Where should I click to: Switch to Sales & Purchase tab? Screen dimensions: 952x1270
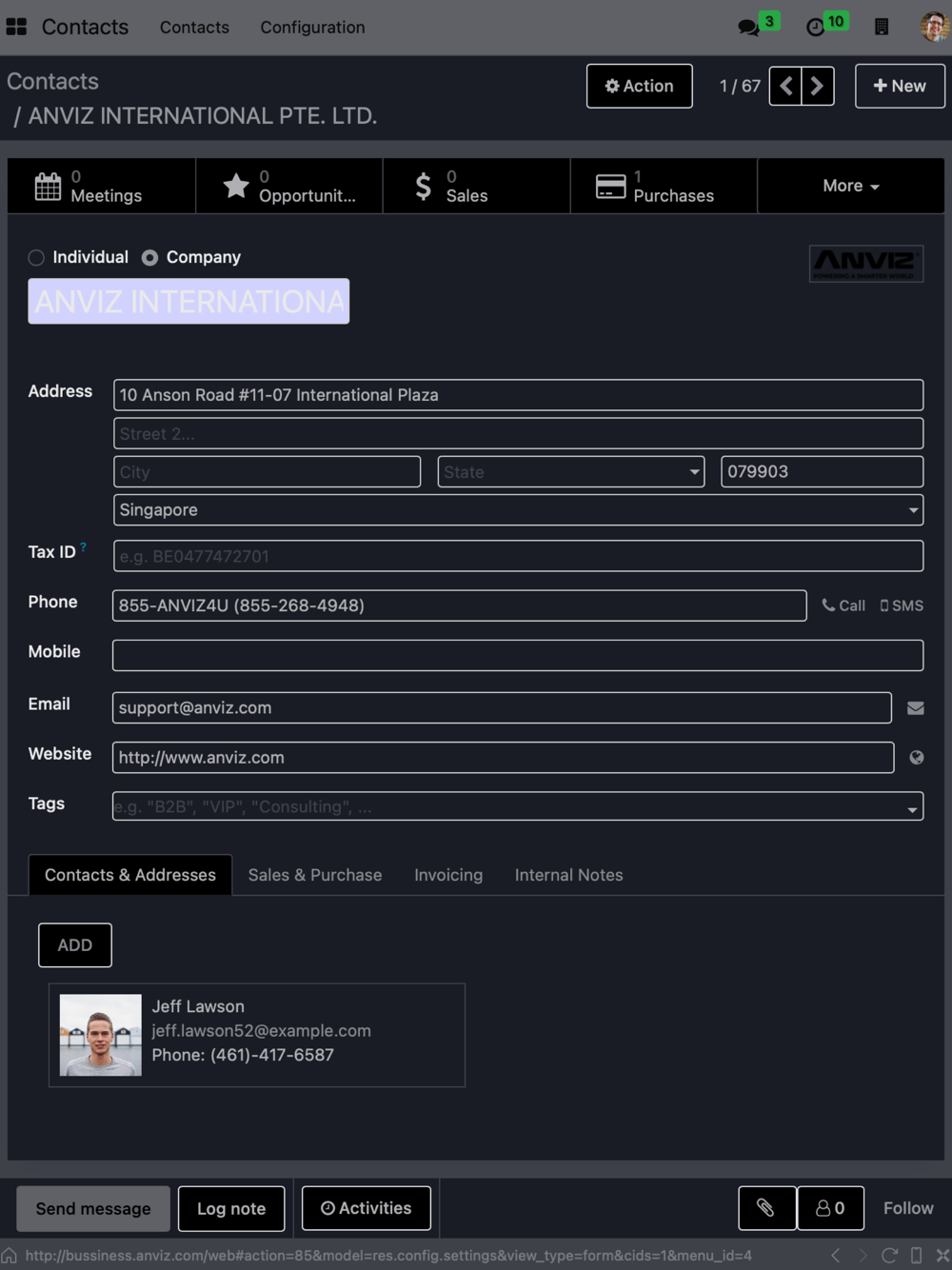pos(315,875)
